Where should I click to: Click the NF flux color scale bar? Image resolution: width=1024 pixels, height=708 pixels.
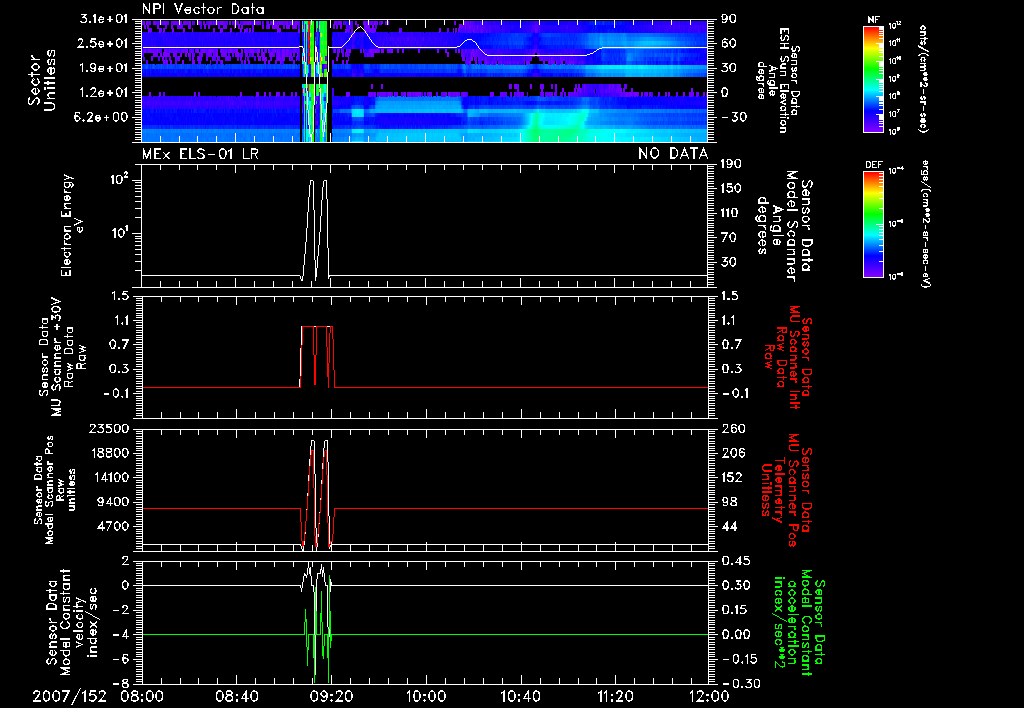(873, 78)
